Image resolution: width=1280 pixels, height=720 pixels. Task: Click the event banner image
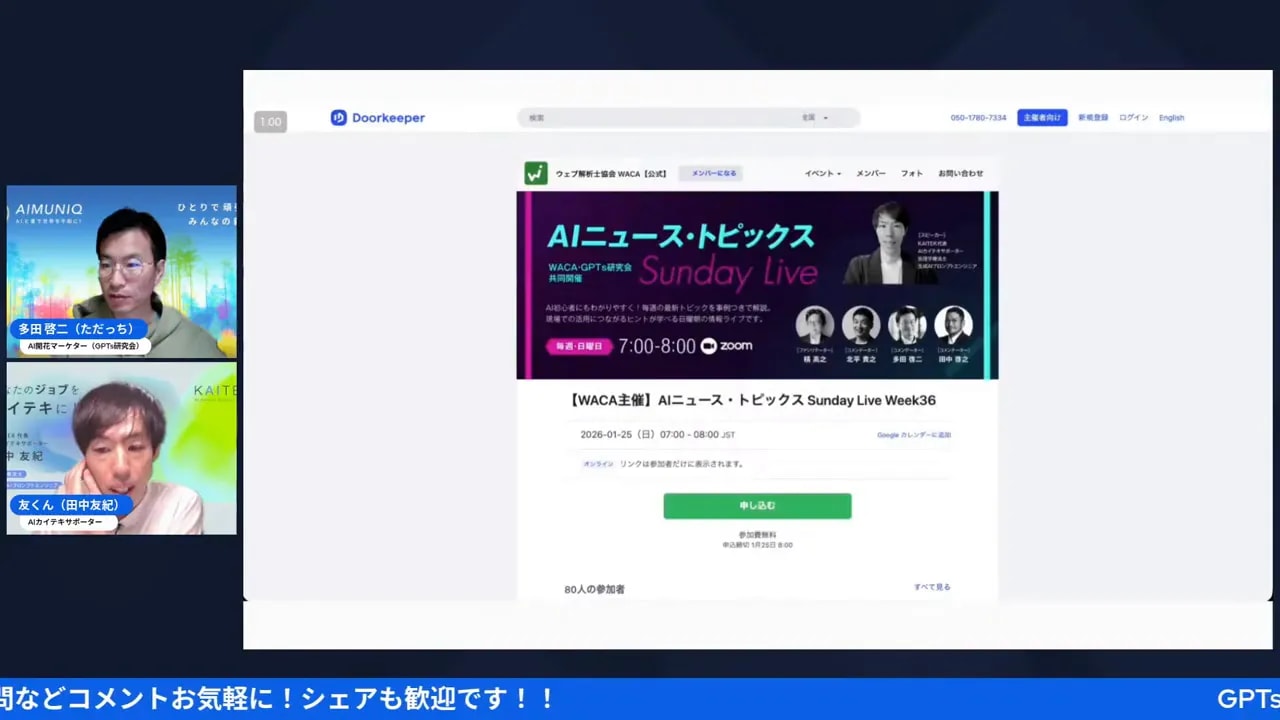[757, 285]
